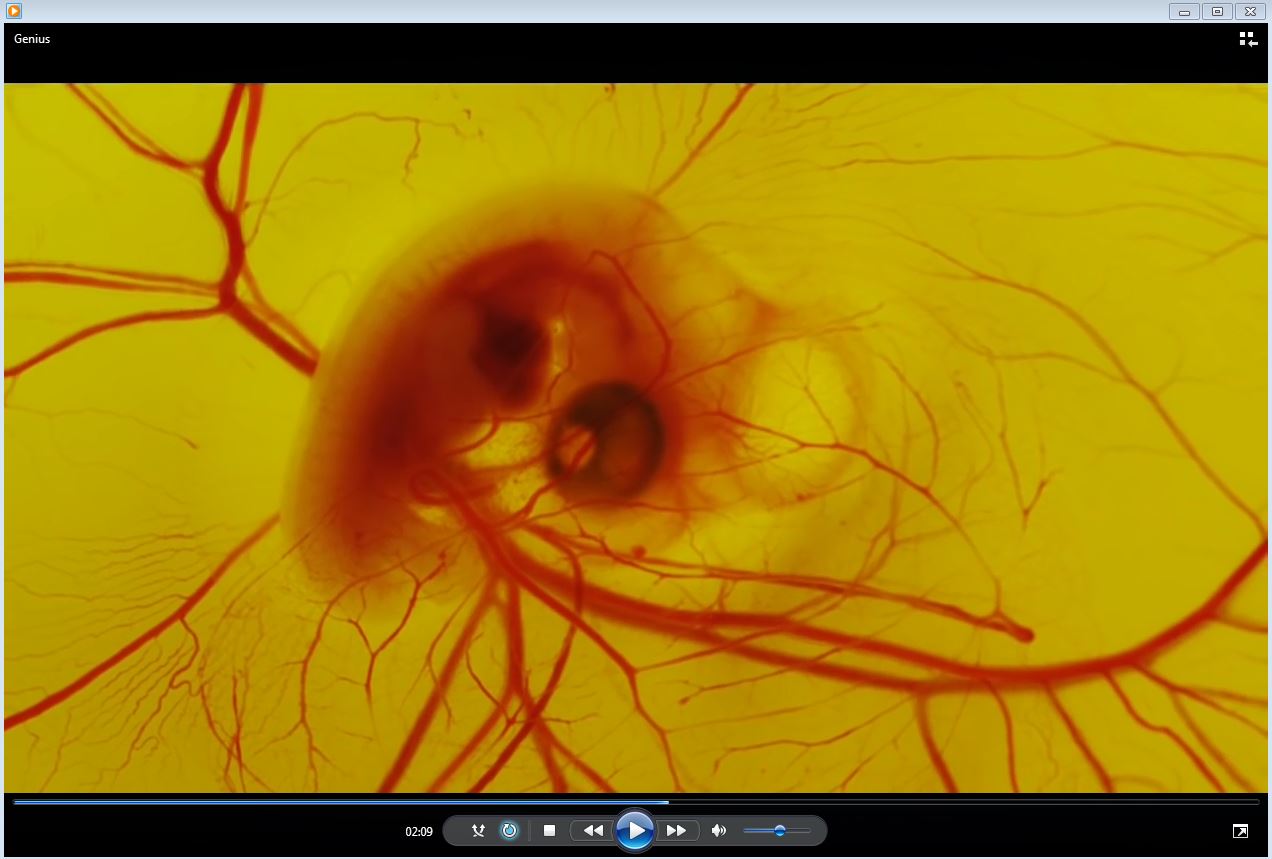
Task: Stop the video playback
Action: [x=549, y=830]
